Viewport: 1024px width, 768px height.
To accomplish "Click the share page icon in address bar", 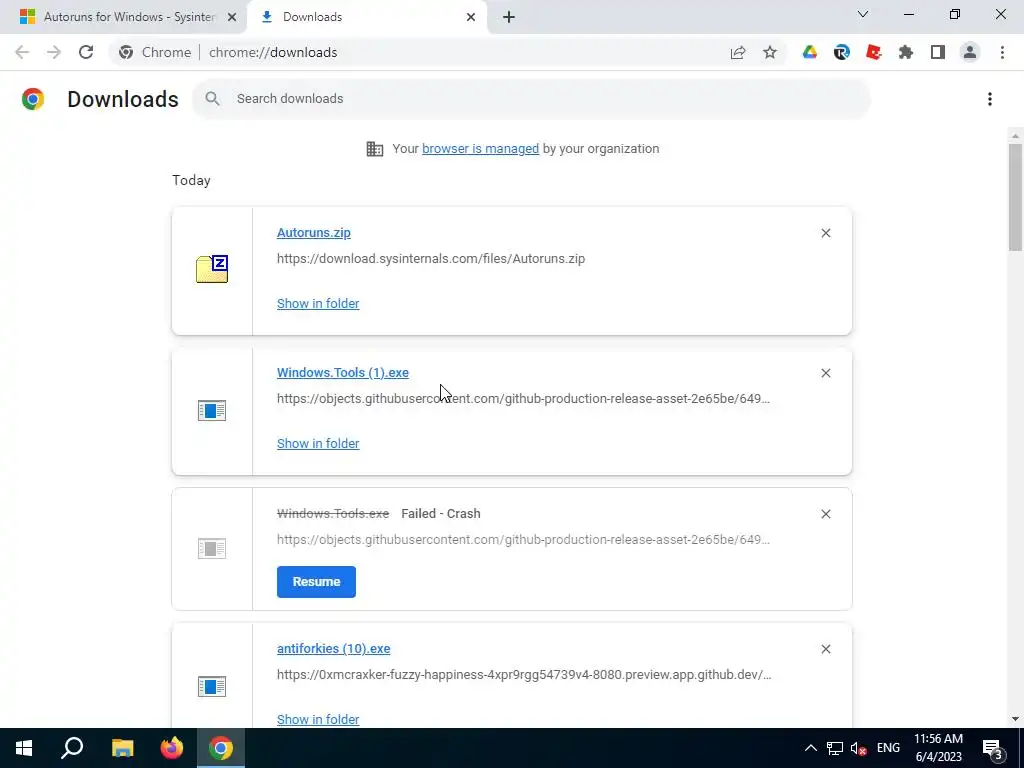I will (738, 52).
